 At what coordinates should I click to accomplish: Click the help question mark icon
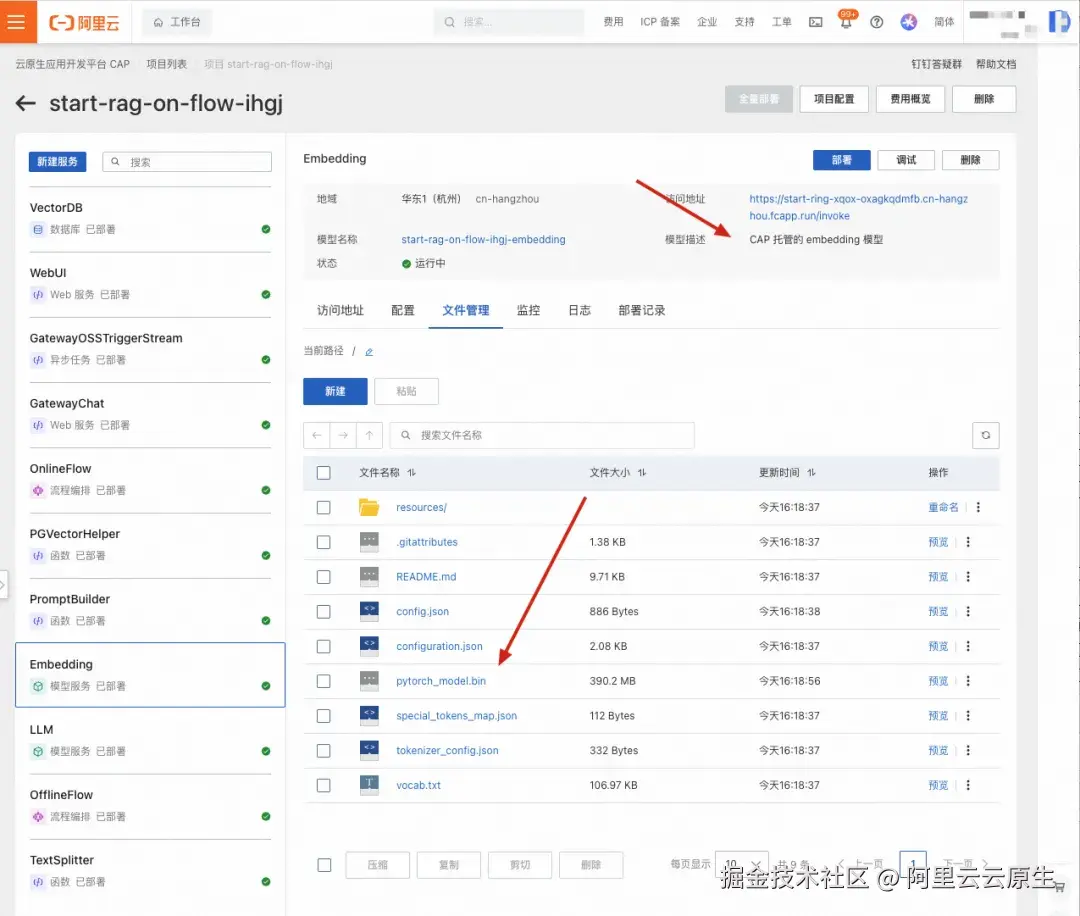(x=877, y=21)
